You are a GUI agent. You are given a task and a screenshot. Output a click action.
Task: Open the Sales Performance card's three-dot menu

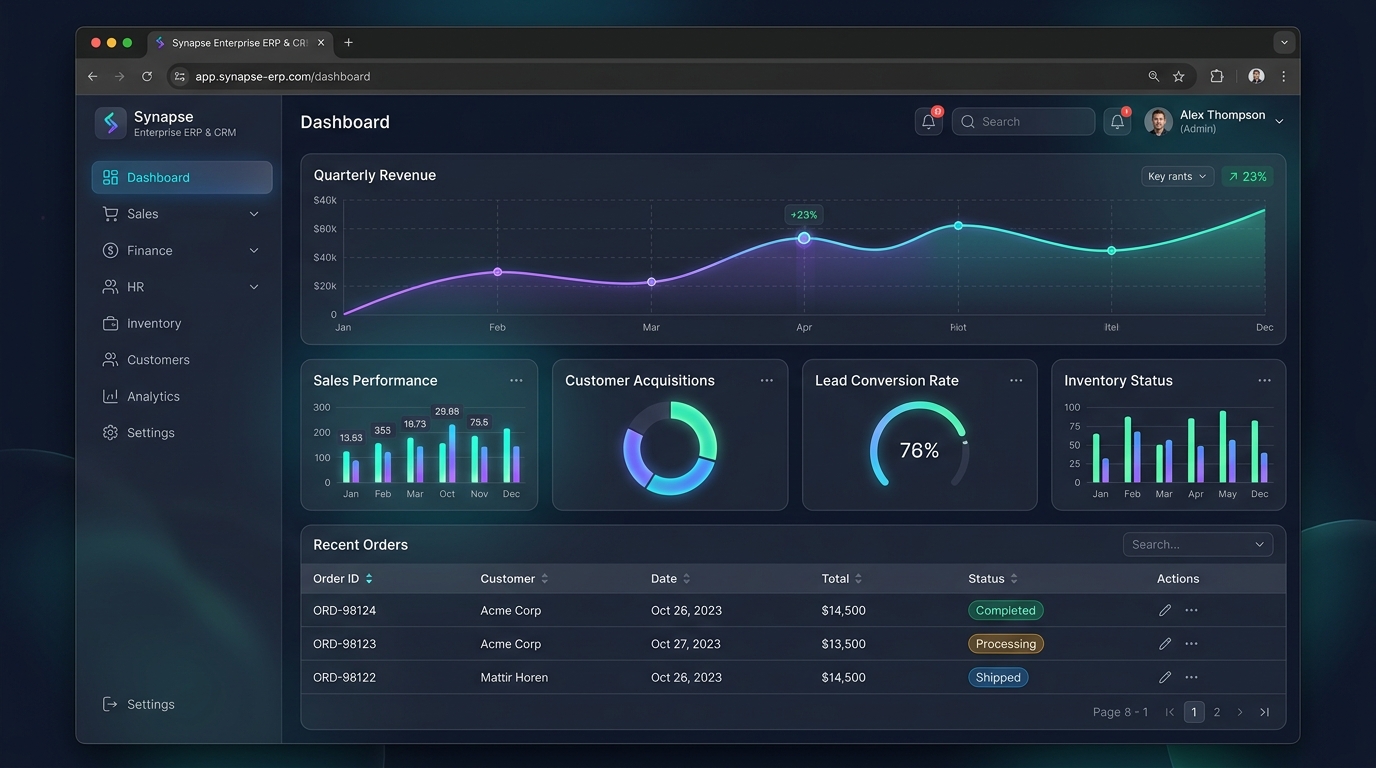[516, 381]
